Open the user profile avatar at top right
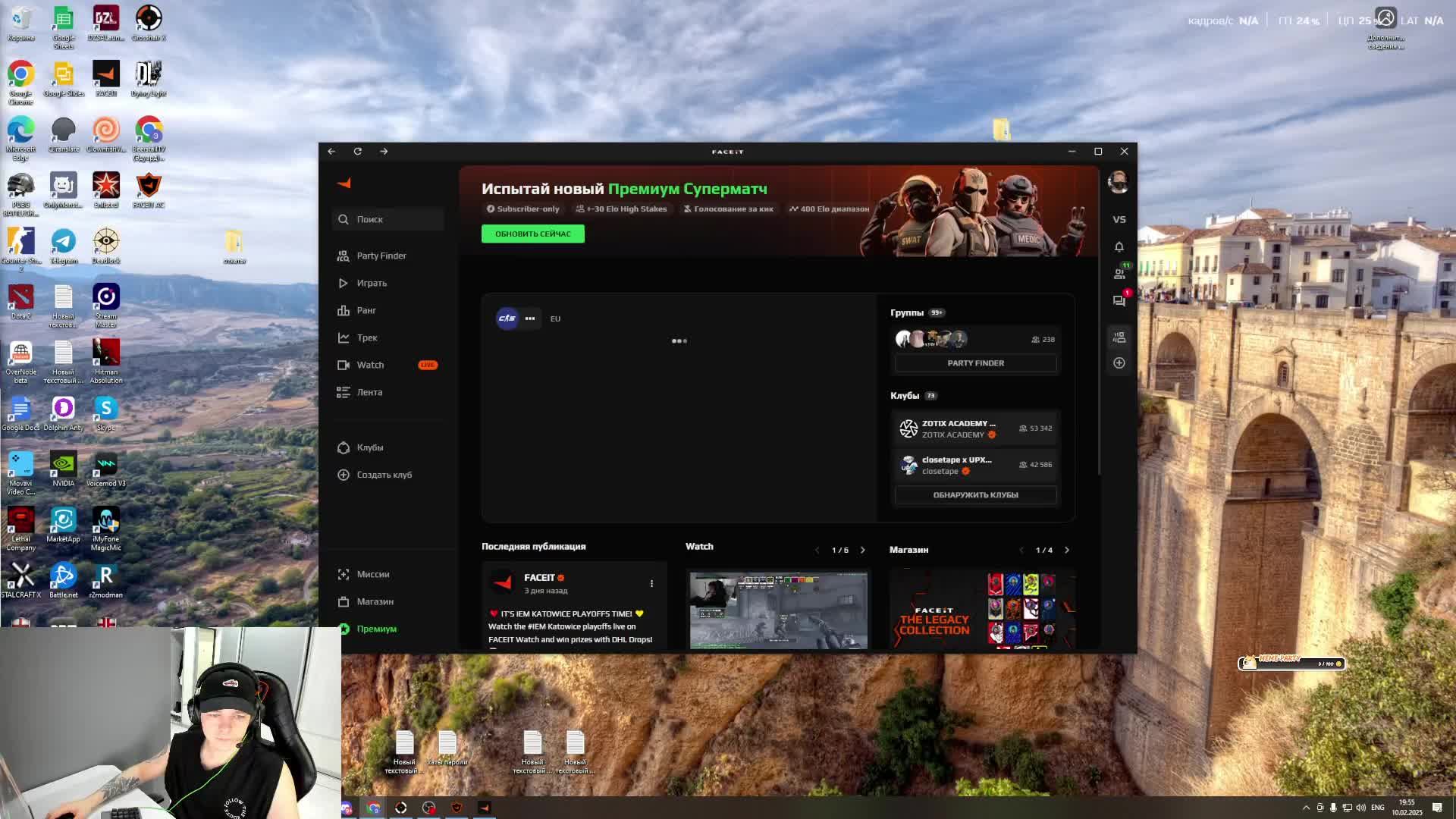This screenshot has height=819, width=1456. coord(1118,182)
